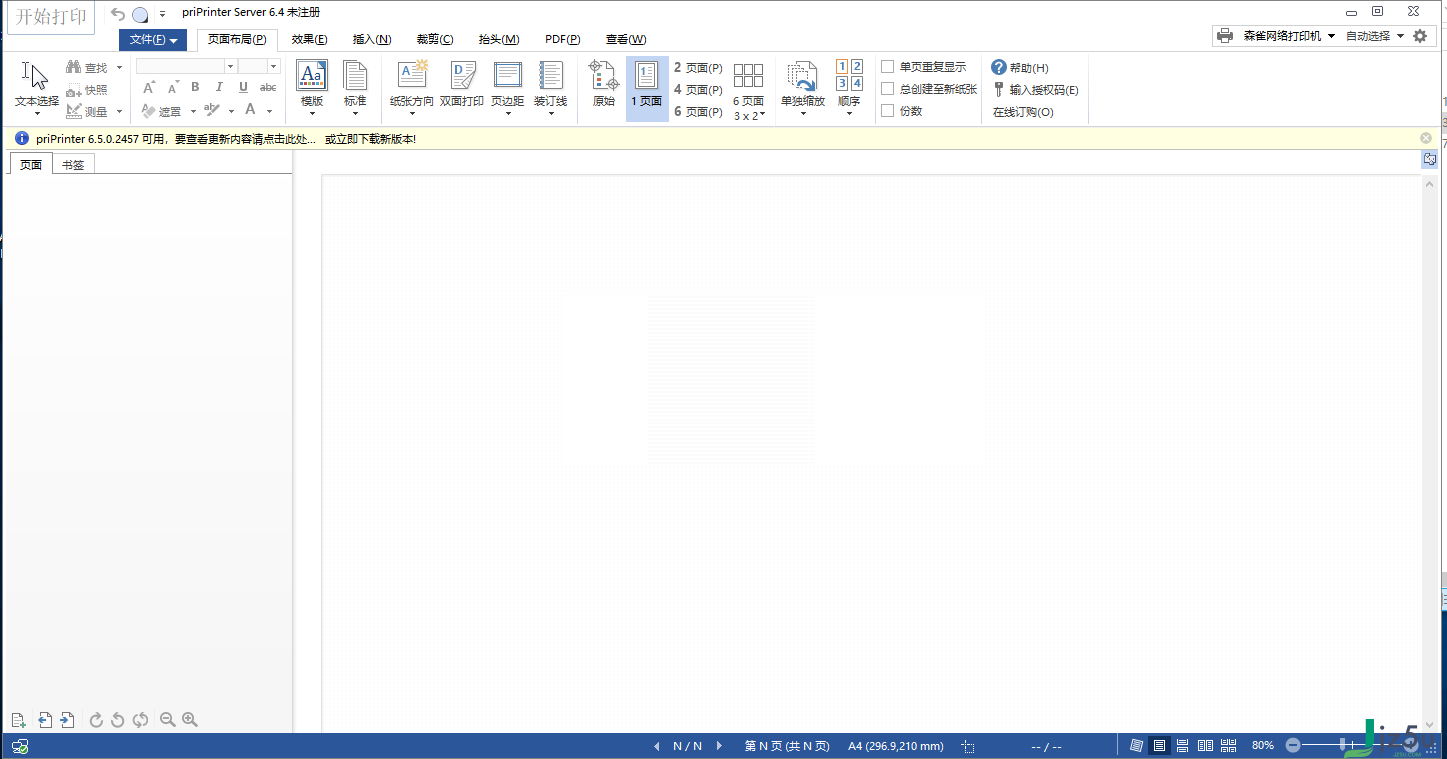Viewport: 1447px width, 759px height.
Task: Open 在线订购(O) online purchase
Action: point(1023,112)
